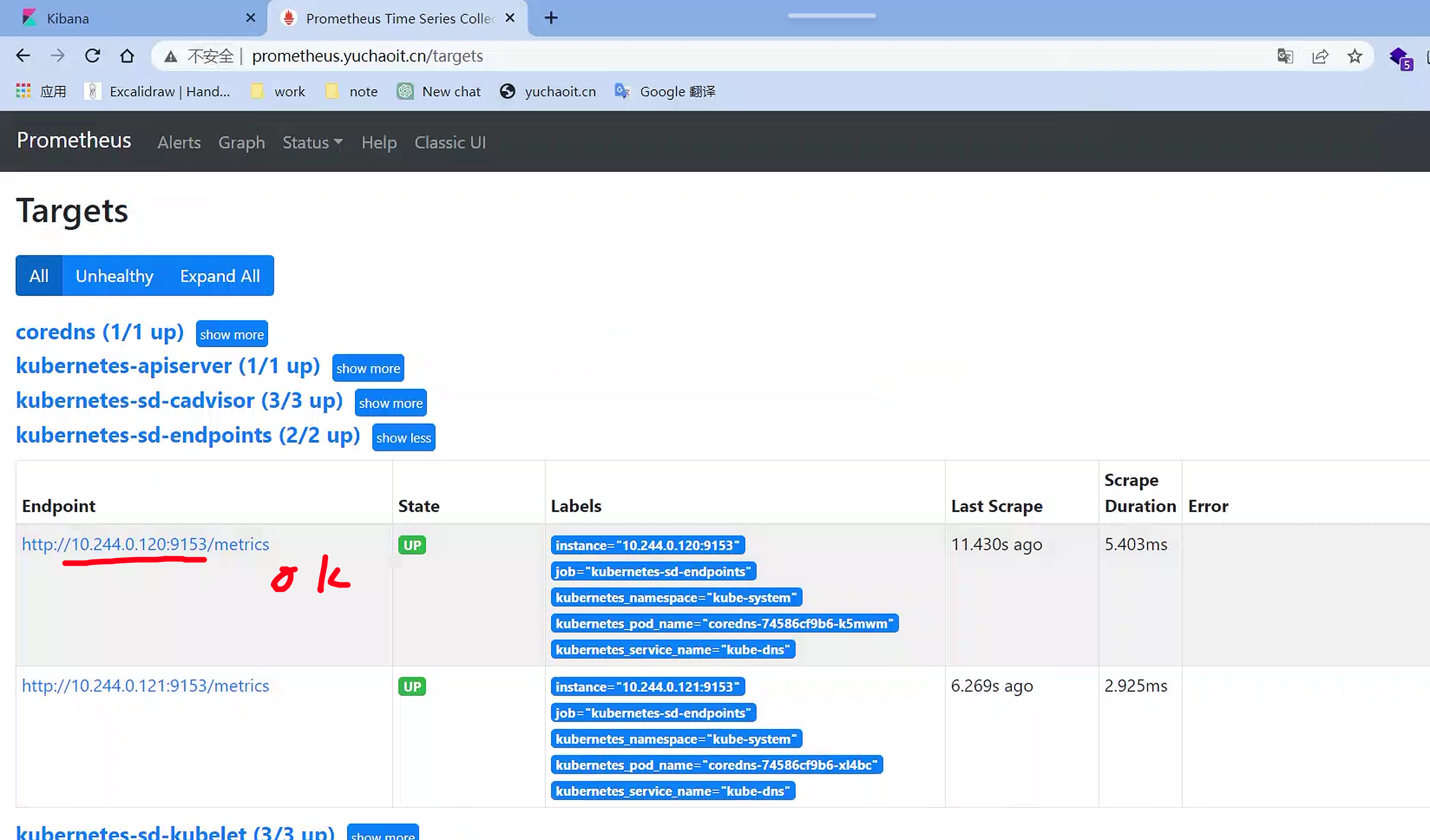Select the All targets filter
The width and height of the screenshot is (1430, 840).
(x=39, y=276)
